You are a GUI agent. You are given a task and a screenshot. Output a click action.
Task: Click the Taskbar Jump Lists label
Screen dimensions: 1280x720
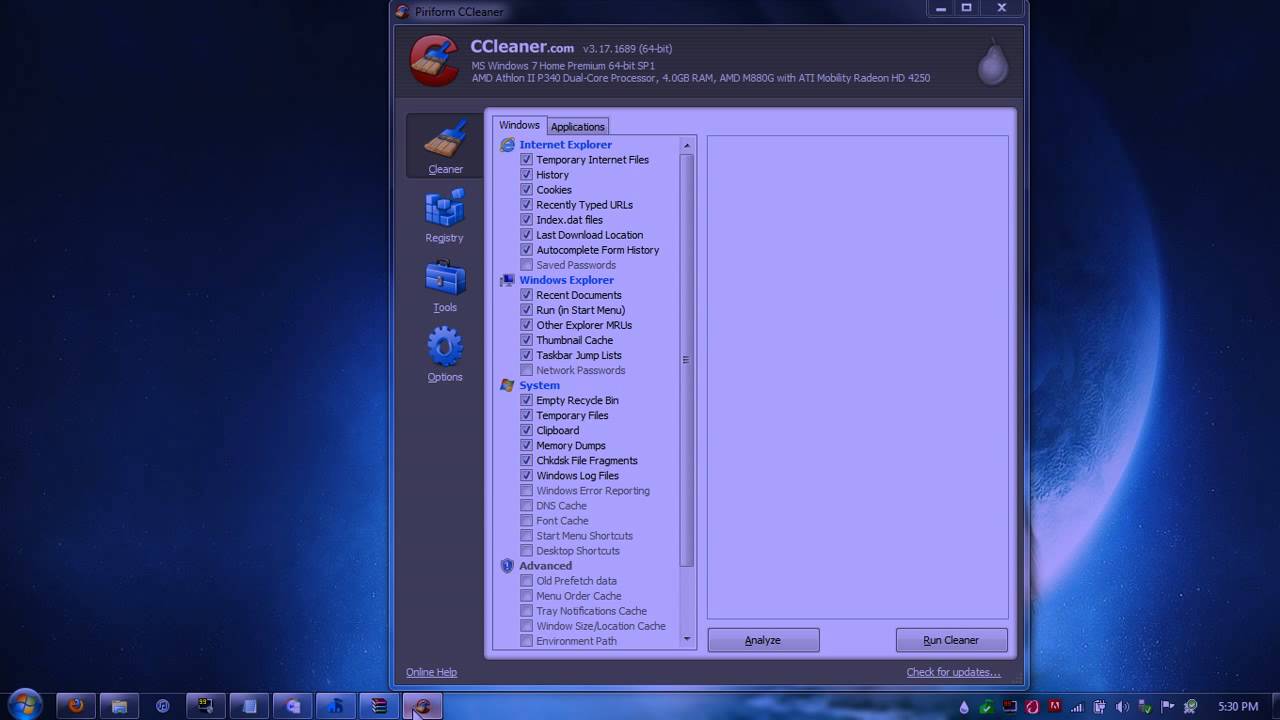pyautogui.click(x=579, y=355)
